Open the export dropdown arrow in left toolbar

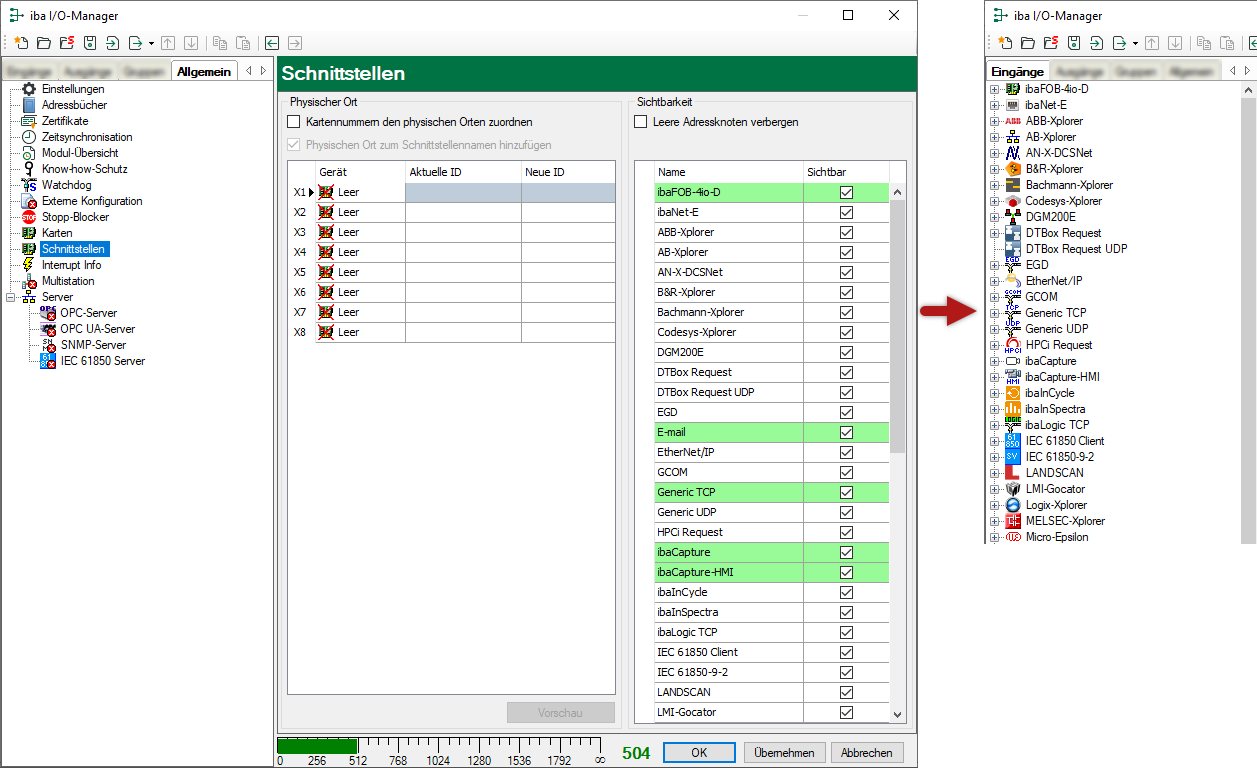151,43
